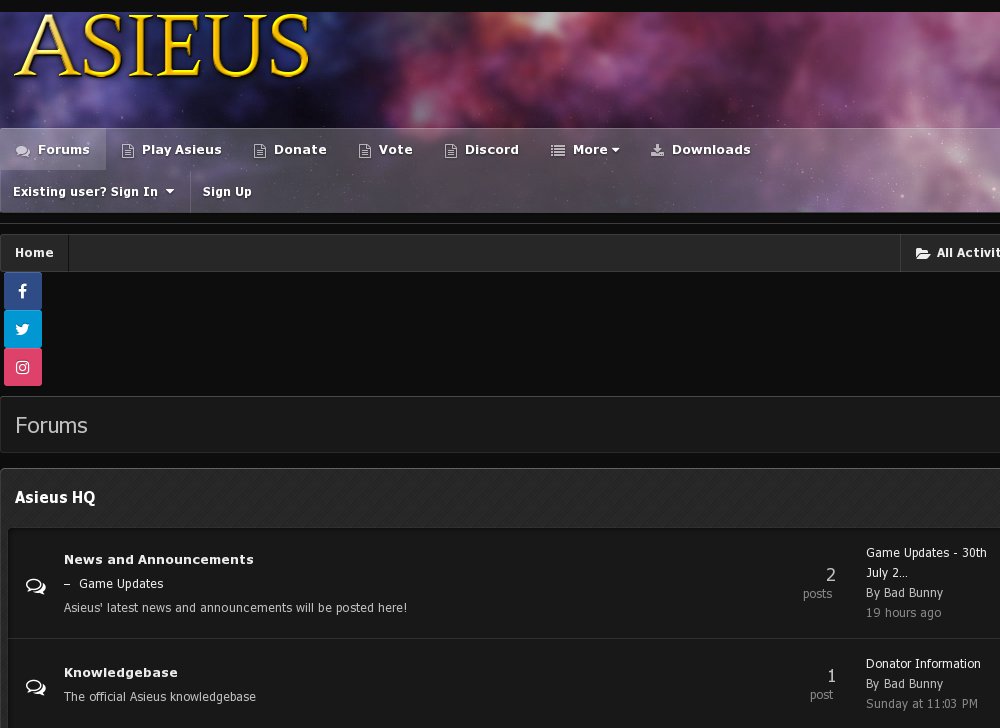
Task: Click the download tray icon
Action: pos(657,150)
